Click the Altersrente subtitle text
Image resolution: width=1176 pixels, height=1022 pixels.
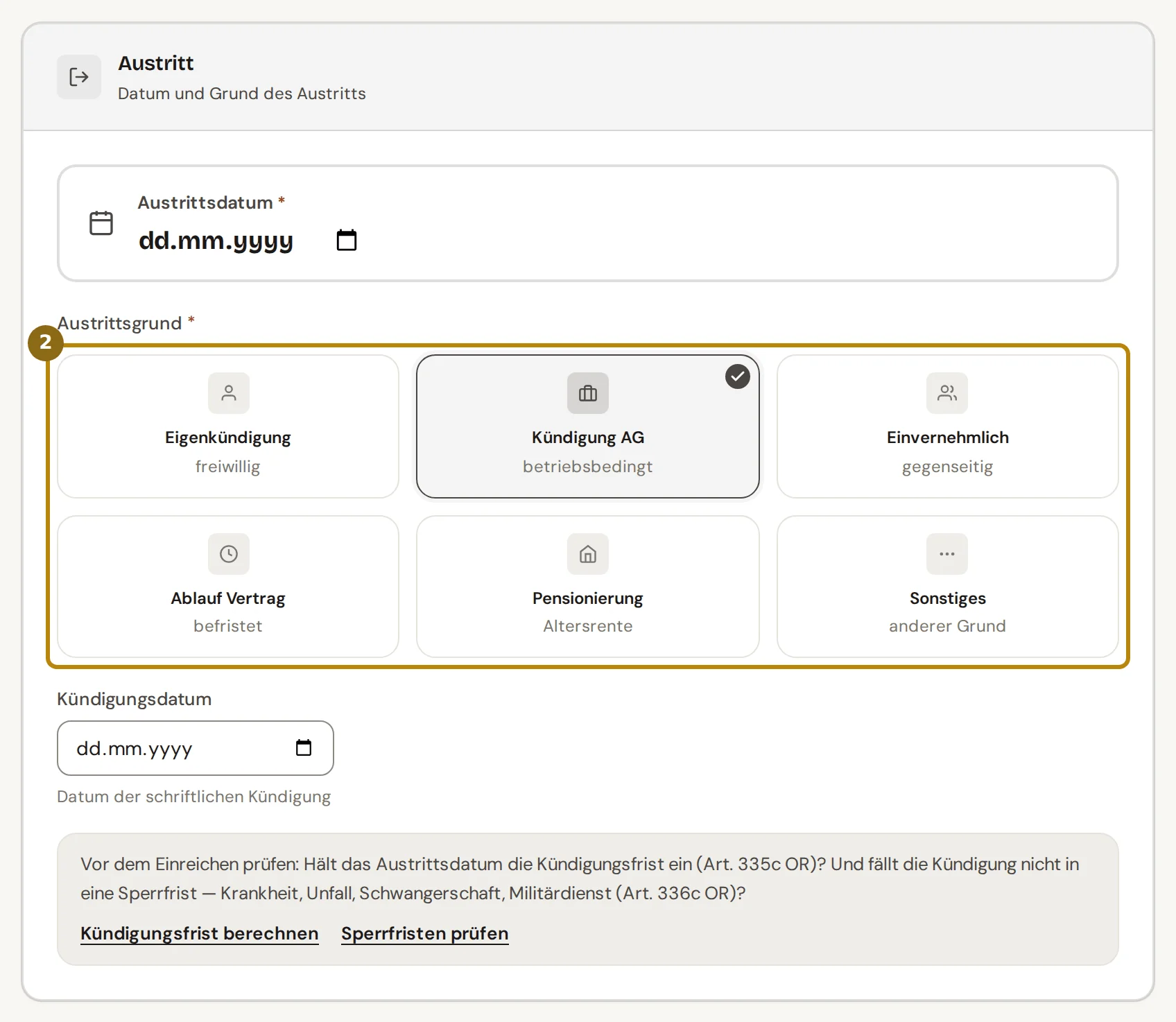click(x=588, y=626)
